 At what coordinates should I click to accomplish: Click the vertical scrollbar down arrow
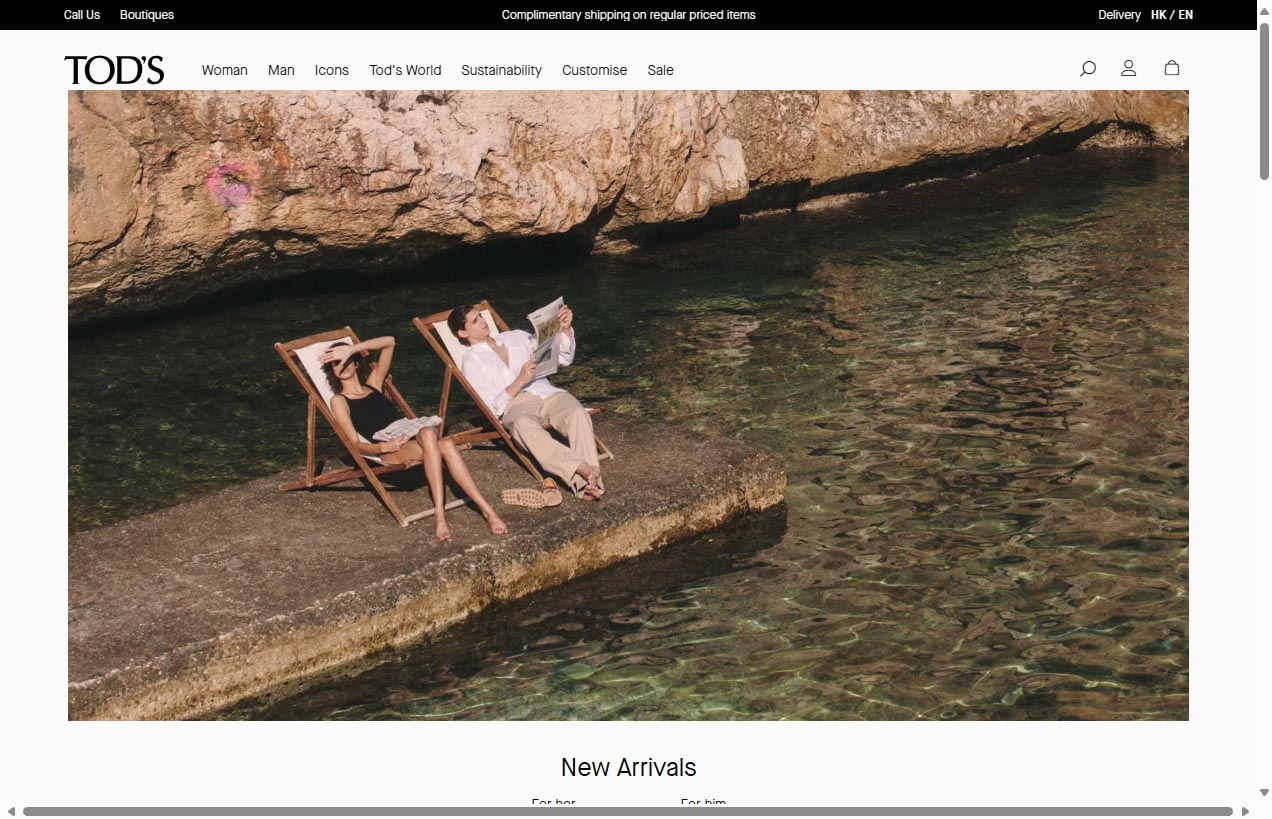click(1263, 792)
